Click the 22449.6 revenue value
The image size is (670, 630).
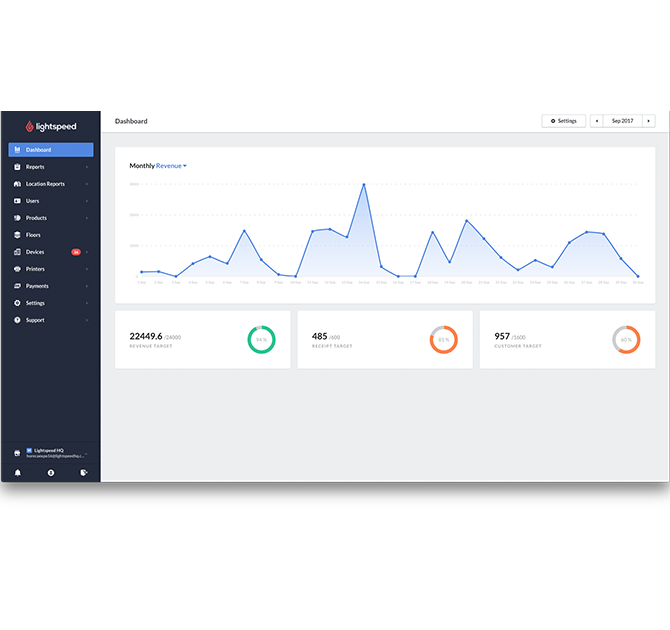coord(146,336)
